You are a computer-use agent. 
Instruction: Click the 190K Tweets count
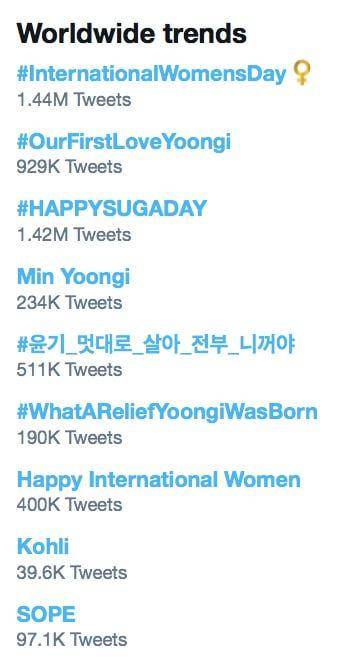click(69, 438)
